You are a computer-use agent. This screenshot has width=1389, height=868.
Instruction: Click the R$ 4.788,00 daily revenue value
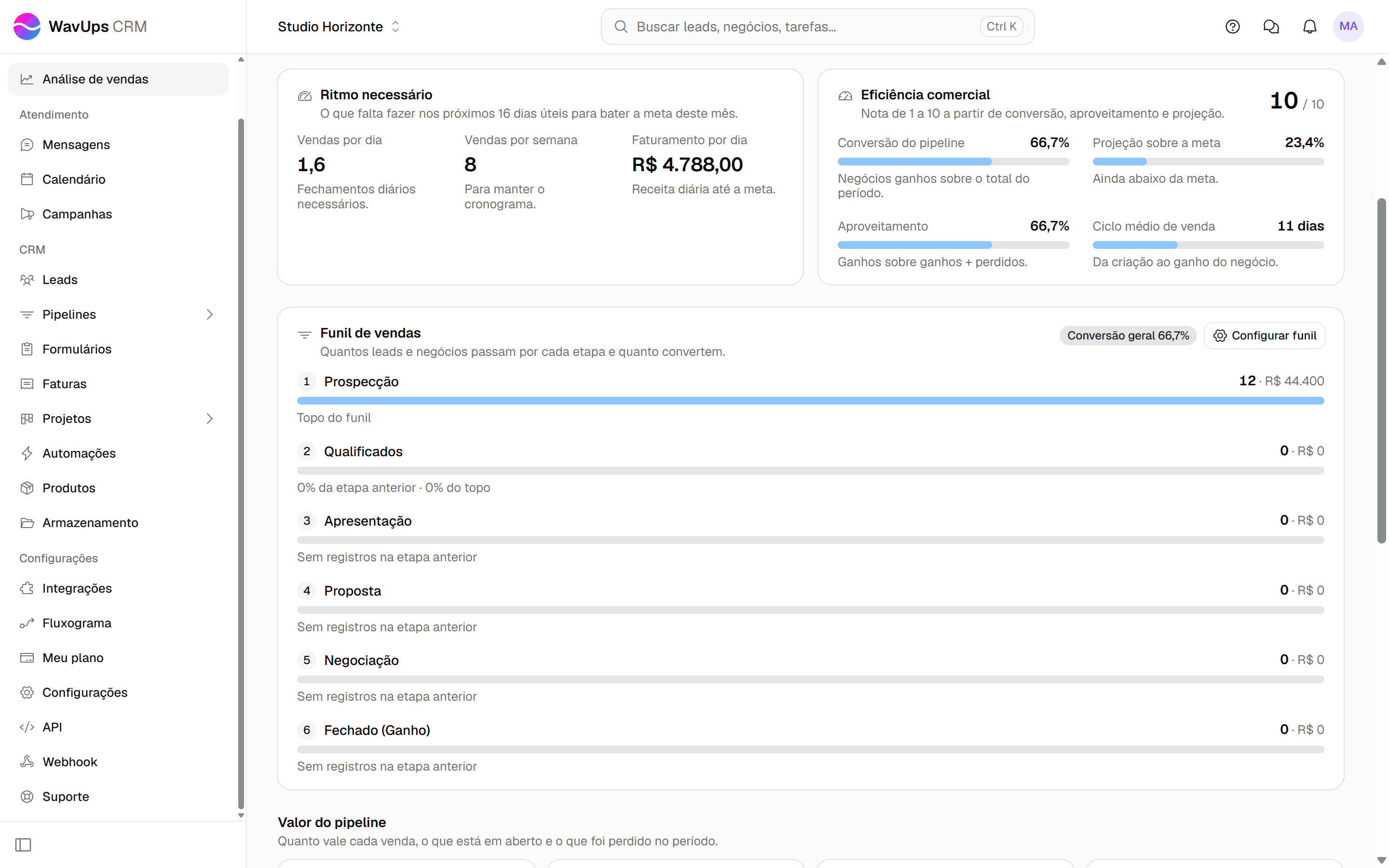(687, 165)
